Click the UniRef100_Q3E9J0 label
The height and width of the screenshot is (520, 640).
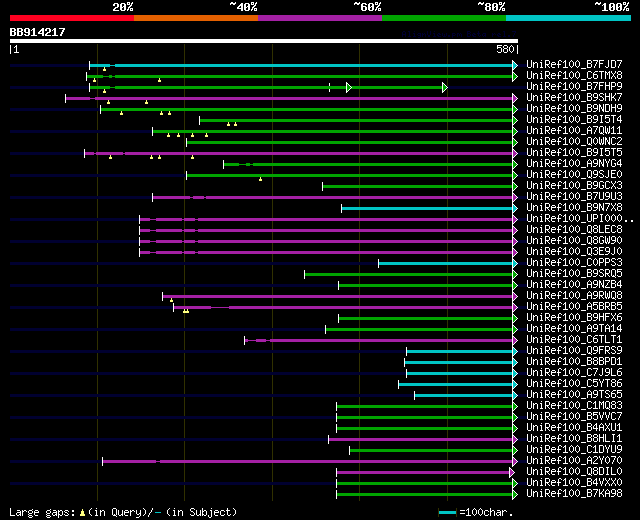[x=574, y=251]
